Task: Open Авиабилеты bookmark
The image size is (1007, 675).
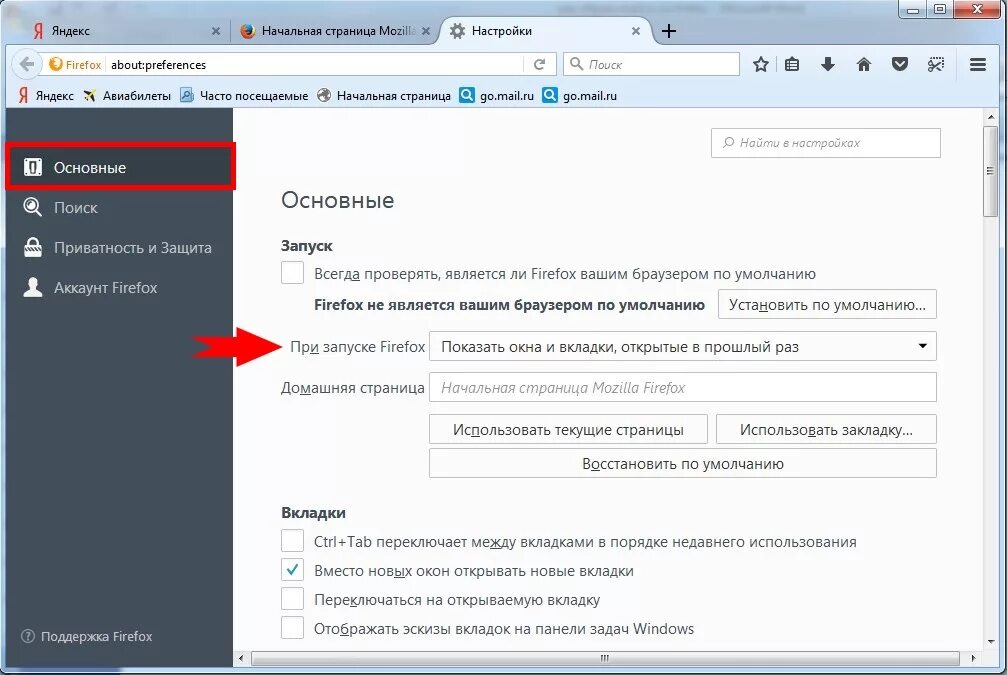Action: click(127, 96)
